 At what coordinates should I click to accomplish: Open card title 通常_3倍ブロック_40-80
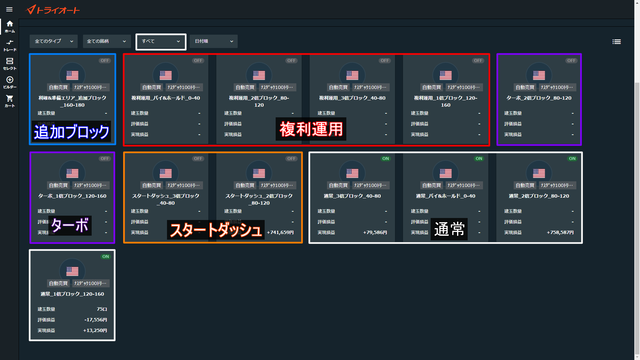[352, 196]
